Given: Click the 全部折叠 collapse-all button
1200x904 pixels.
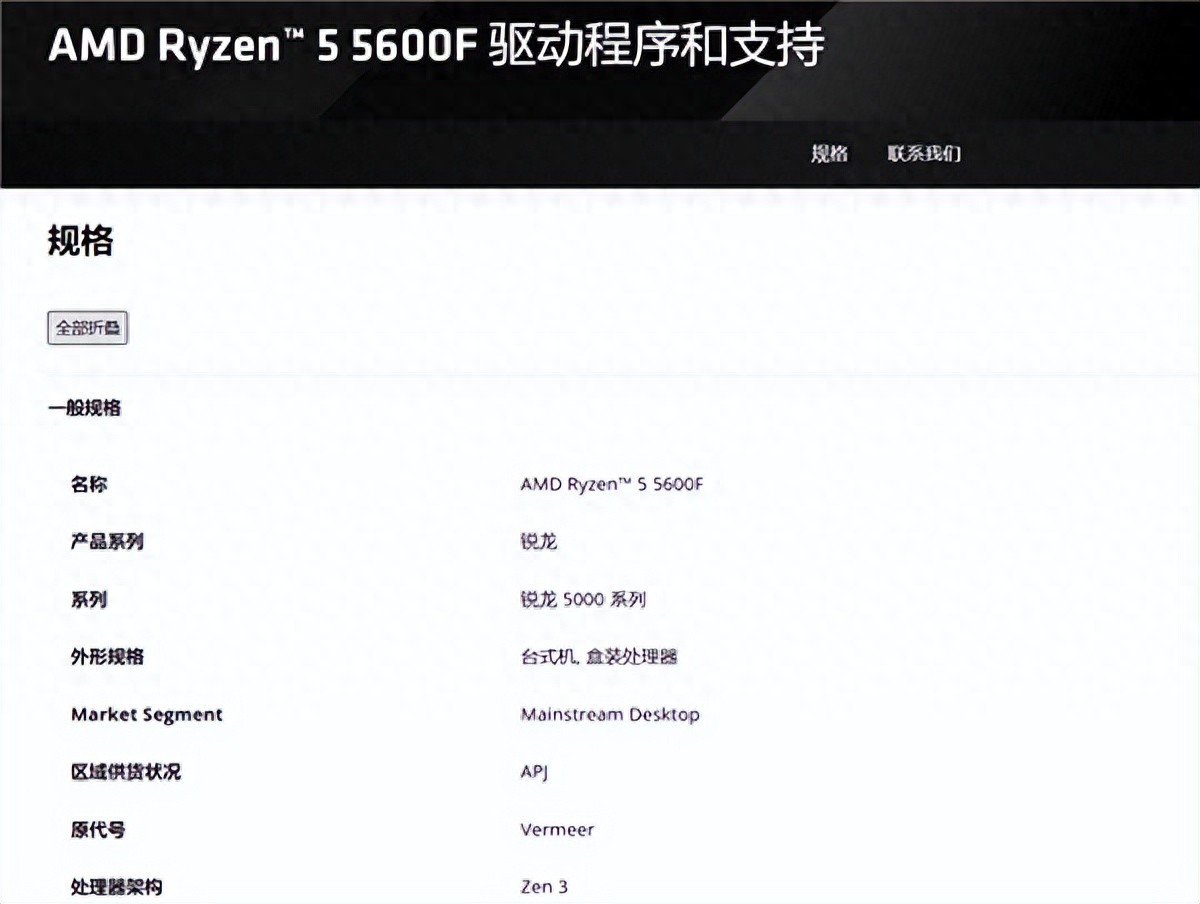Looking at the screenshot, I should [x=86, y=328].
